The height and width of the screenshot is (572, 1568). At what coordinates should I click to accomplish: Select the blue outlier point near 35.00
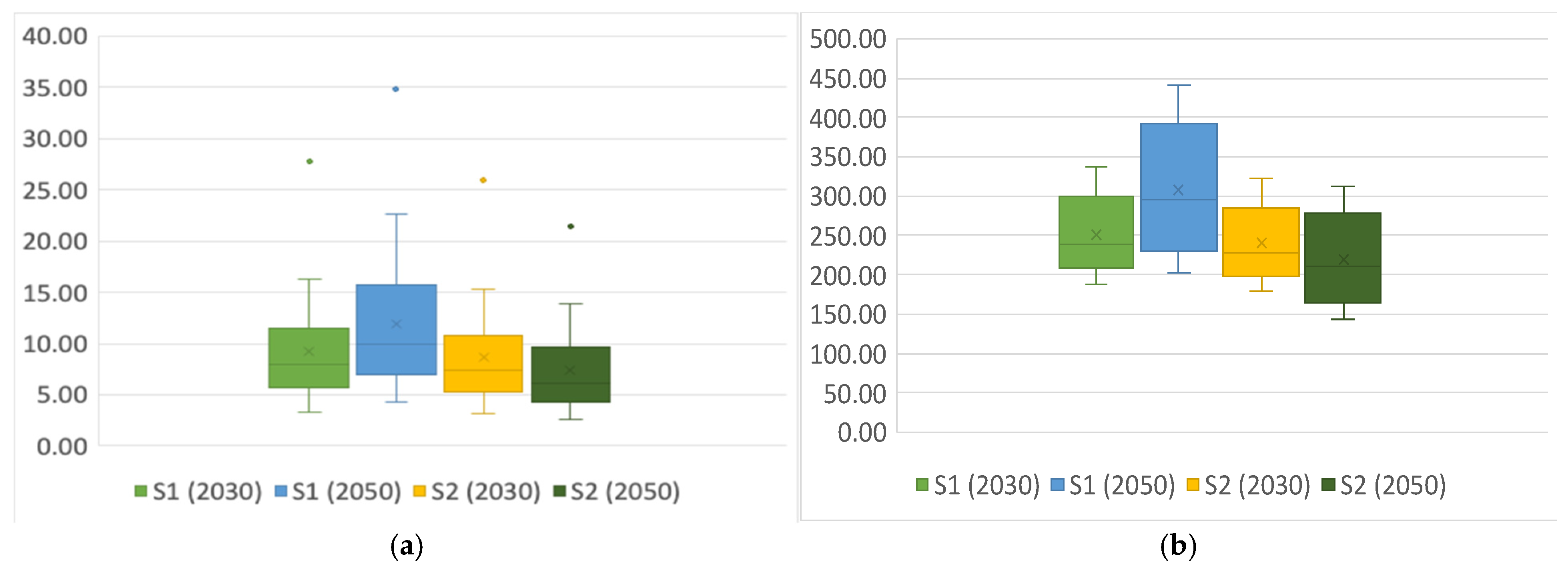[396, 89]
